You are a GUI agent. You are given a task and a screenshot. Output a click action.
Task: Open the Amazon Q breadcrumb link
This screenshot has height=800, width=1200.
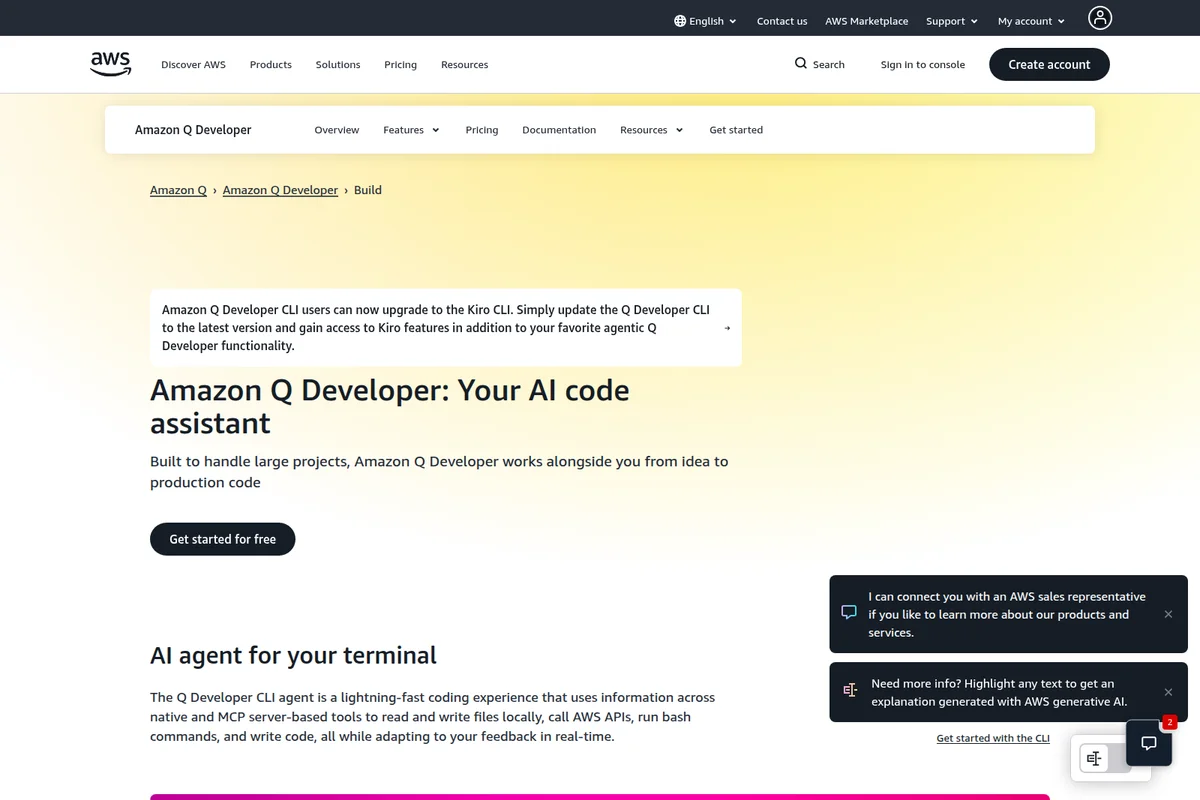click(178, 189)
